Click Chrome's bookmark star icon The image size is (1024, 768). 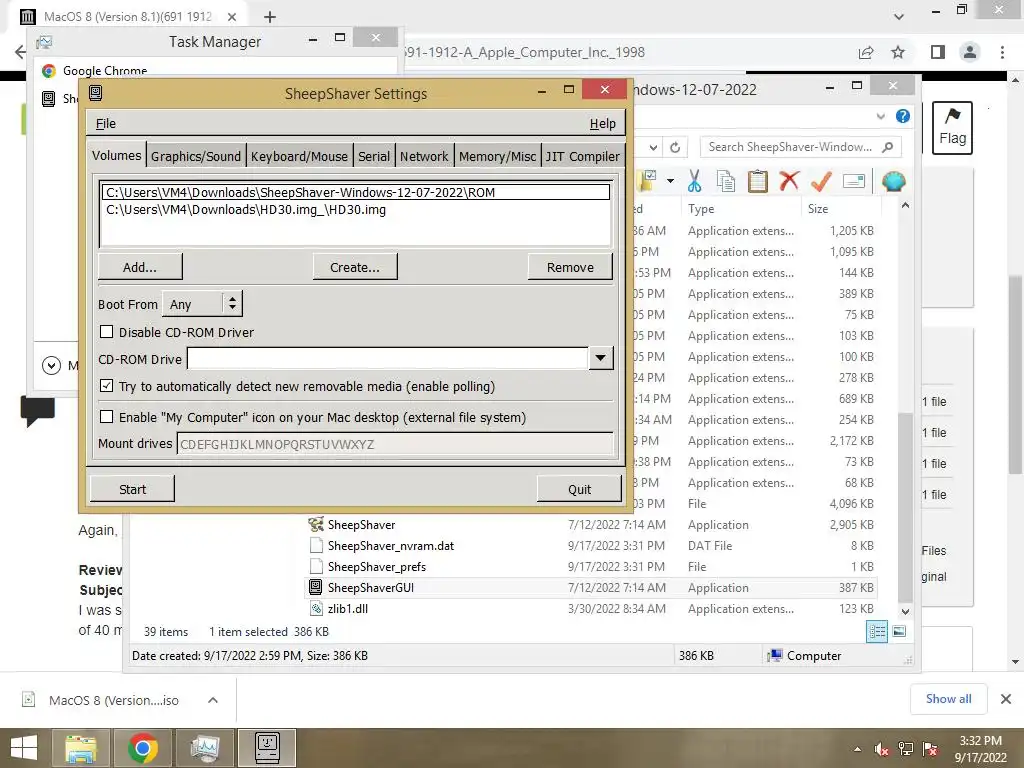pos(898,52)
